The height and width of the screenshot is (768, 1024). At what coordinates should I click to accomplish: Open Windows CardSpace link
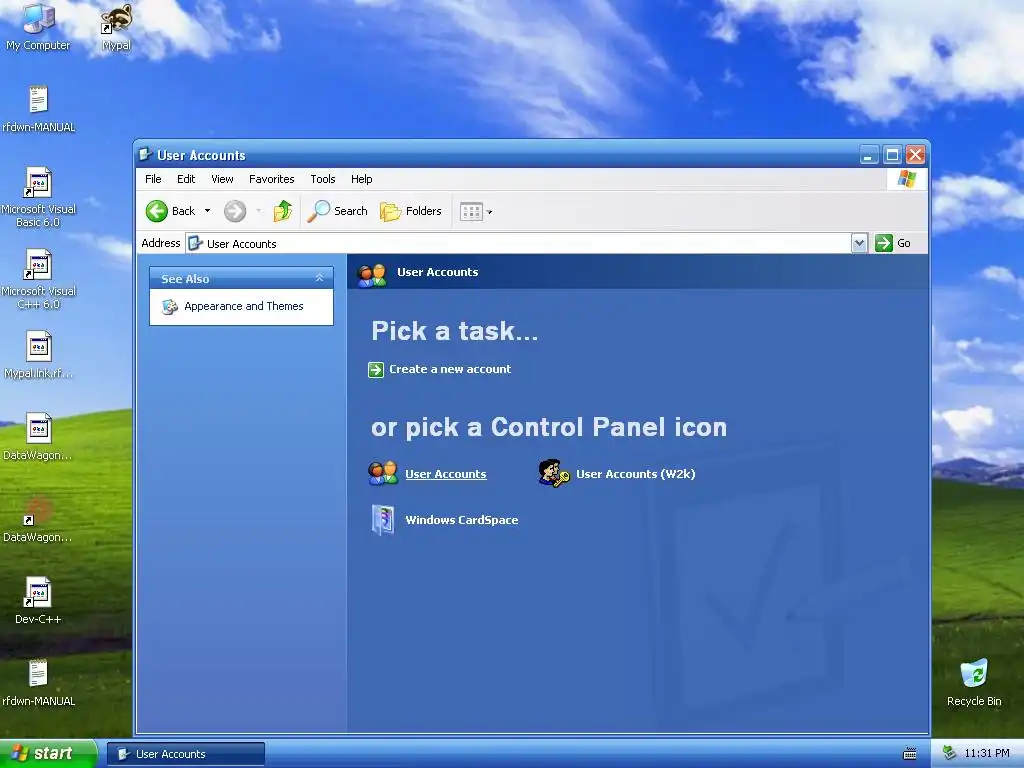[462, 520]
